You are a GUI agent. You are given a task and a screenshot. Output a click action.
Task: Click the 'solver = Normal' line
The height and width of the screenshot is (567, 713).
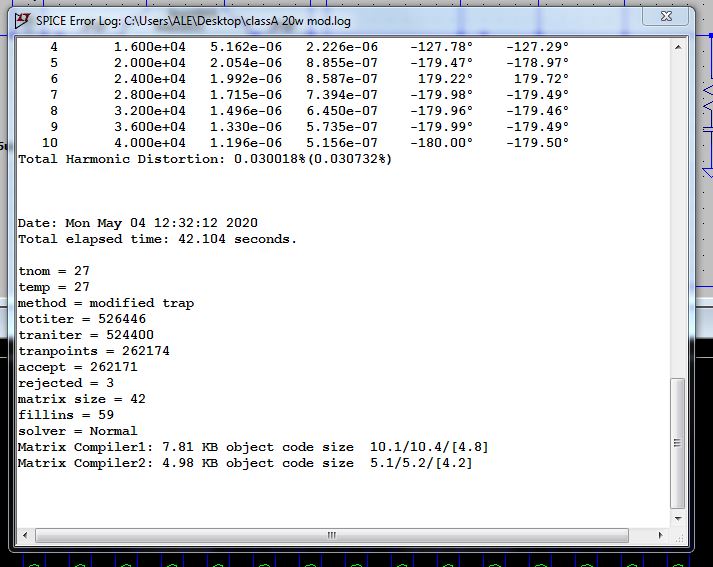pyautogui.click(x=78, y=431)
